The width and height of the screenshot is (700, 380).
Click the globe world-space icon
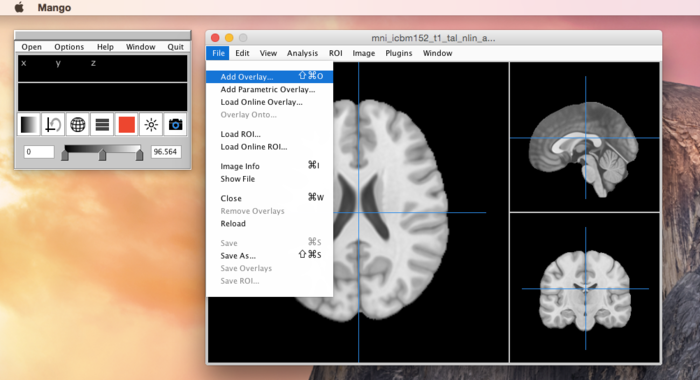(78, 125)
